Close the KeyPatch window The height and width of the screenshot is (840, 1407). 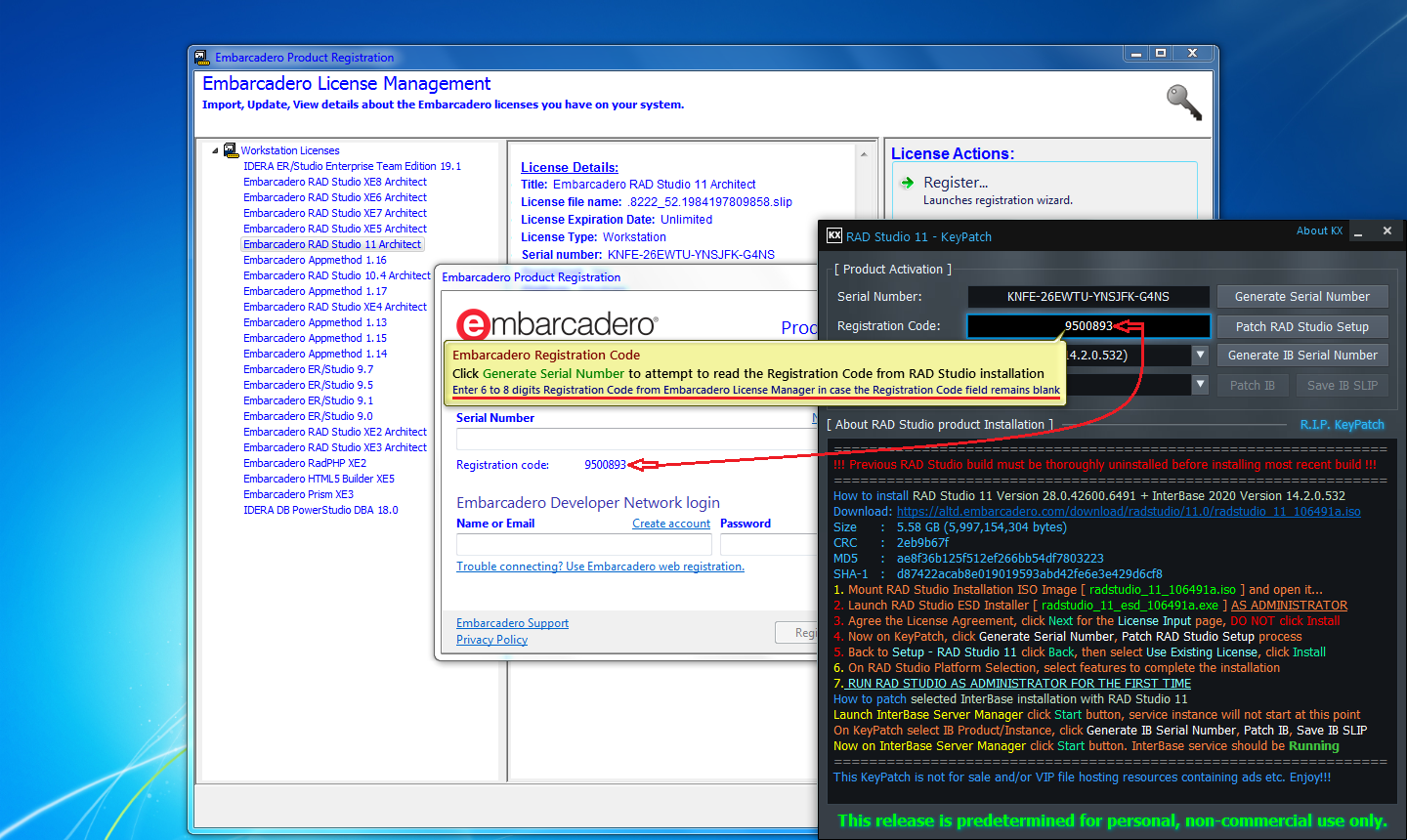(1386, 231)
